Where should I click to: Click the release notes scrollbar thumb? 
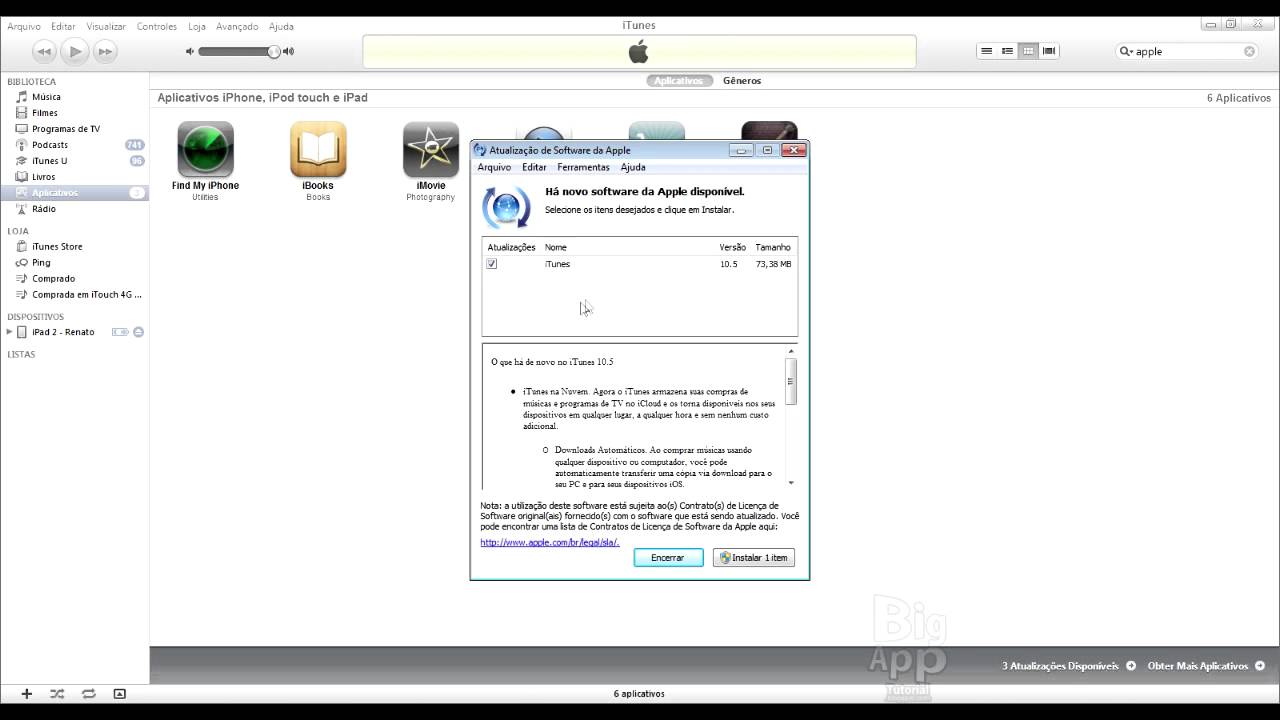tap(791, 381)
